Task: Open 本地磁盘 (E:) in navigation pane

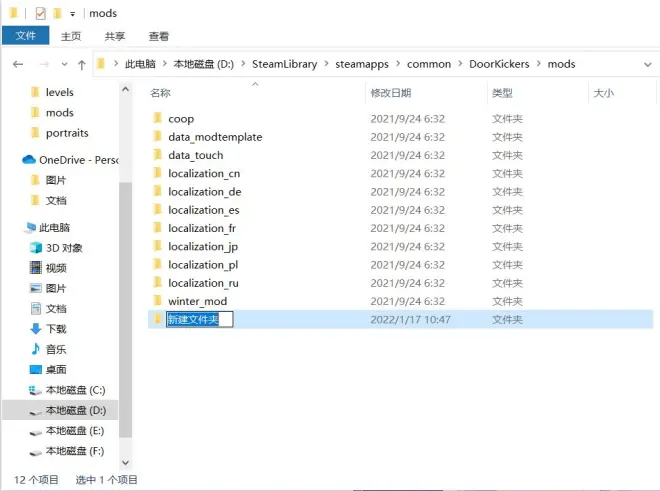Action: click(x=75, y=430)
